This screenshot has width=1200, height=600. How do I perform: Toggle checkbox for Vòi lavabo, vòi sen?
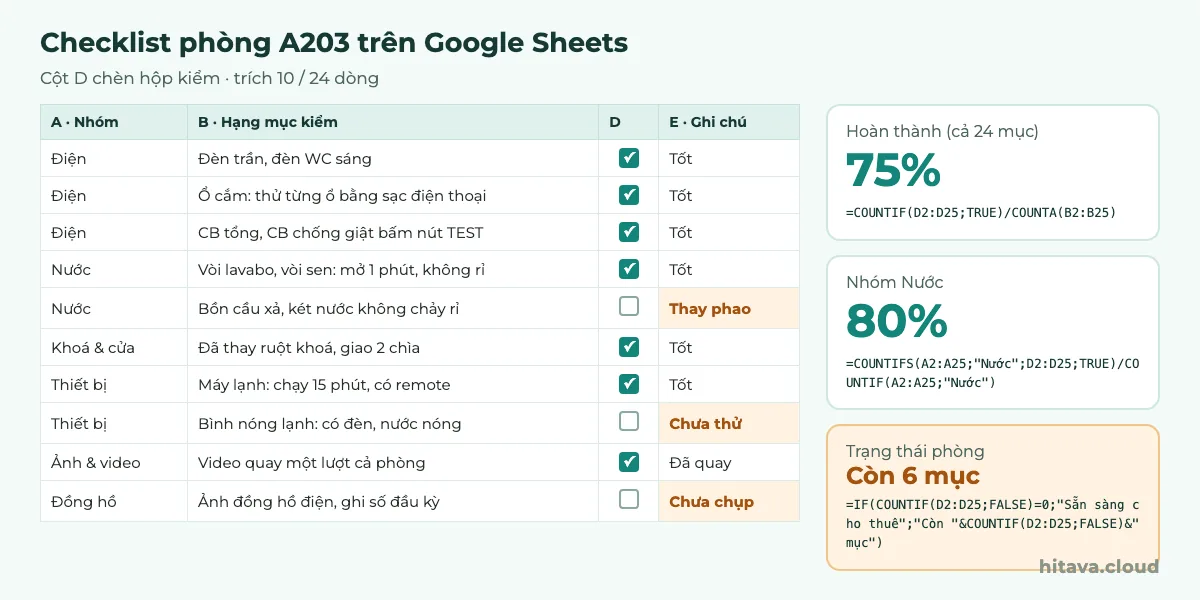629,269
